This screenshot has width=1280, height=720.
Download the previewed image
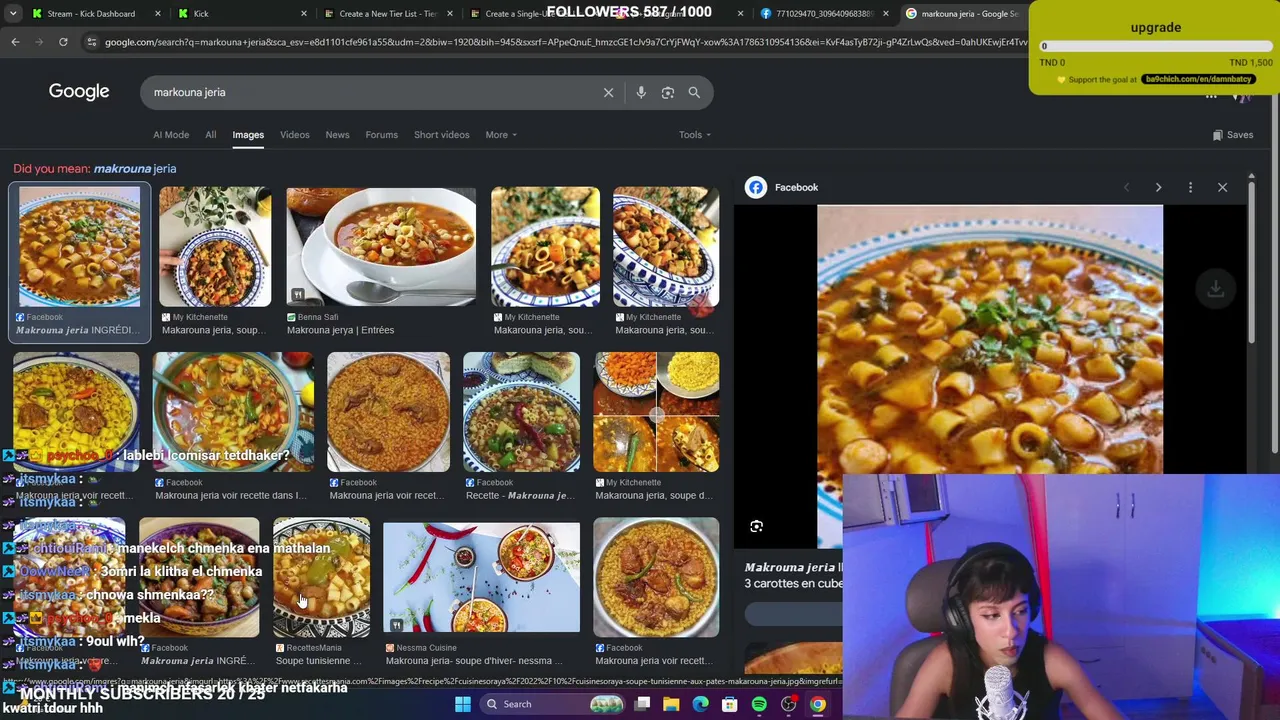(x=1215, y=289)
